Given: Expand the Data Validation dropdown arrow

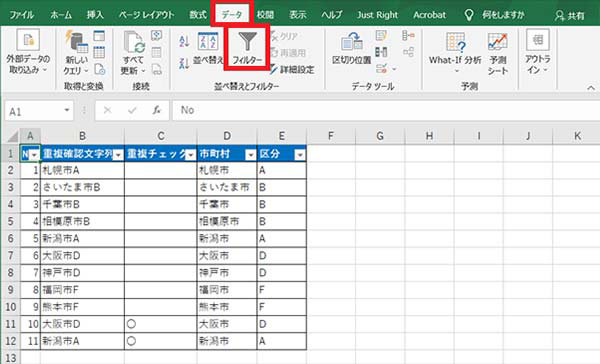Looking at the screenshot, I should (x=394, y=70).
